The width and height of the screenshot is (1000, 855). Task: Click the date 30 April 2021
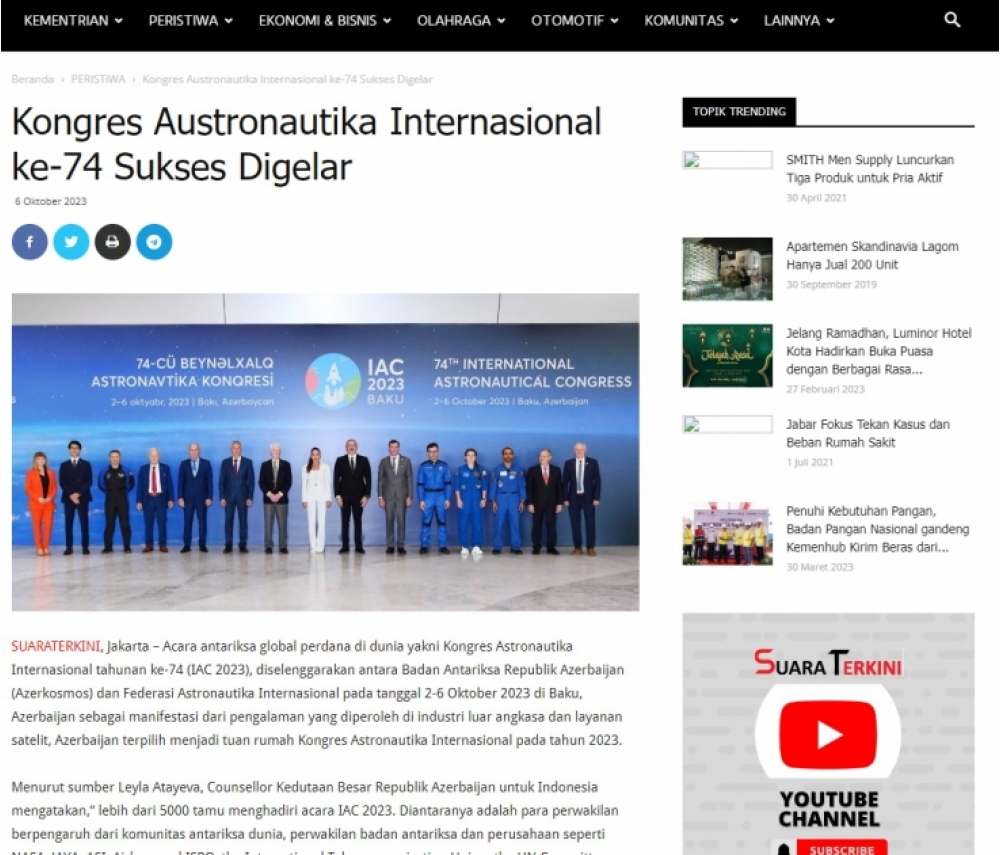click(x=816, y=198)
